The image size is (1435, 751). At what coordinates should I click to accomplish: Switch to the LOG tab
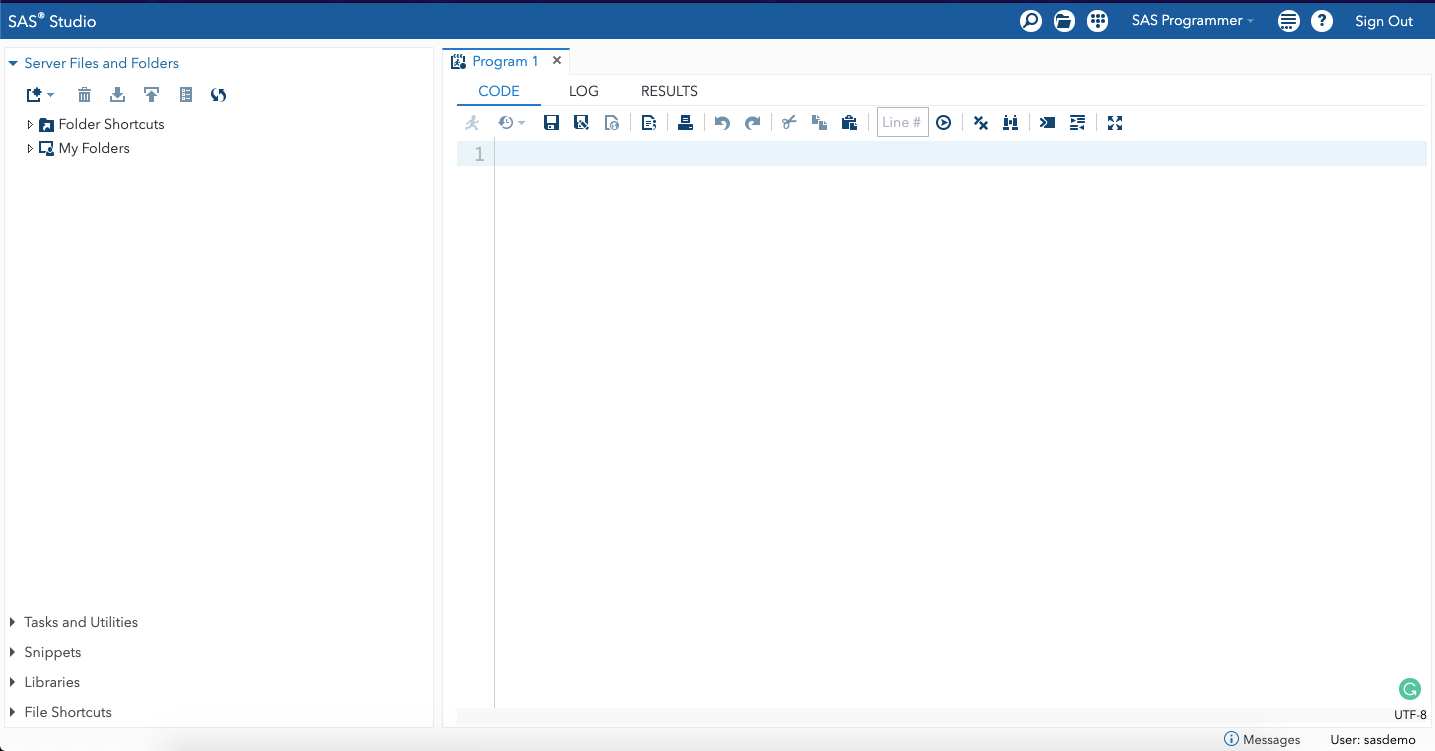point(583,91)
